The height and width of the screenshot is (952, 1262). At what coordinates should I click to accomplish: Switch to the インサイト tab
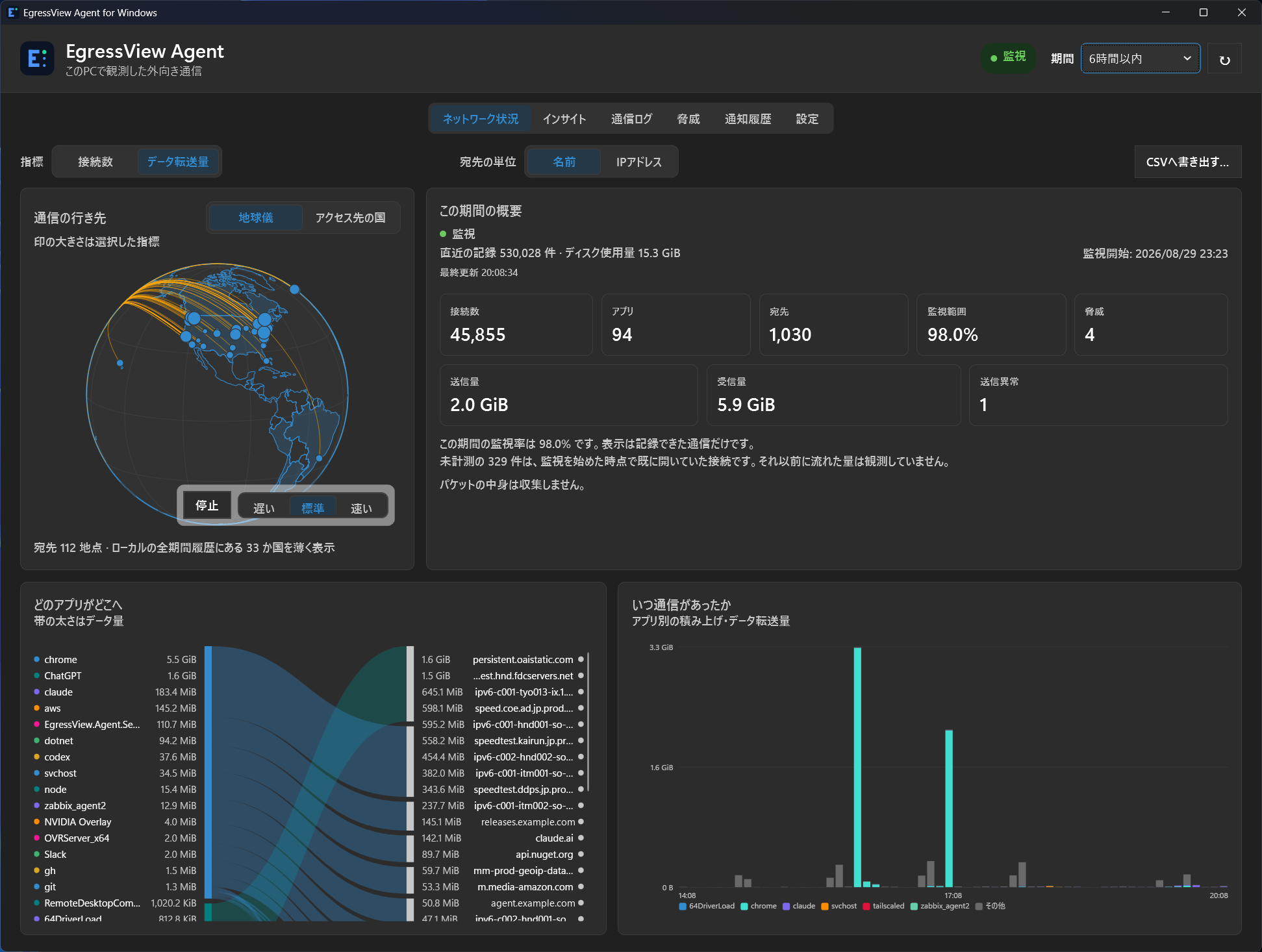tap(564, 119)
